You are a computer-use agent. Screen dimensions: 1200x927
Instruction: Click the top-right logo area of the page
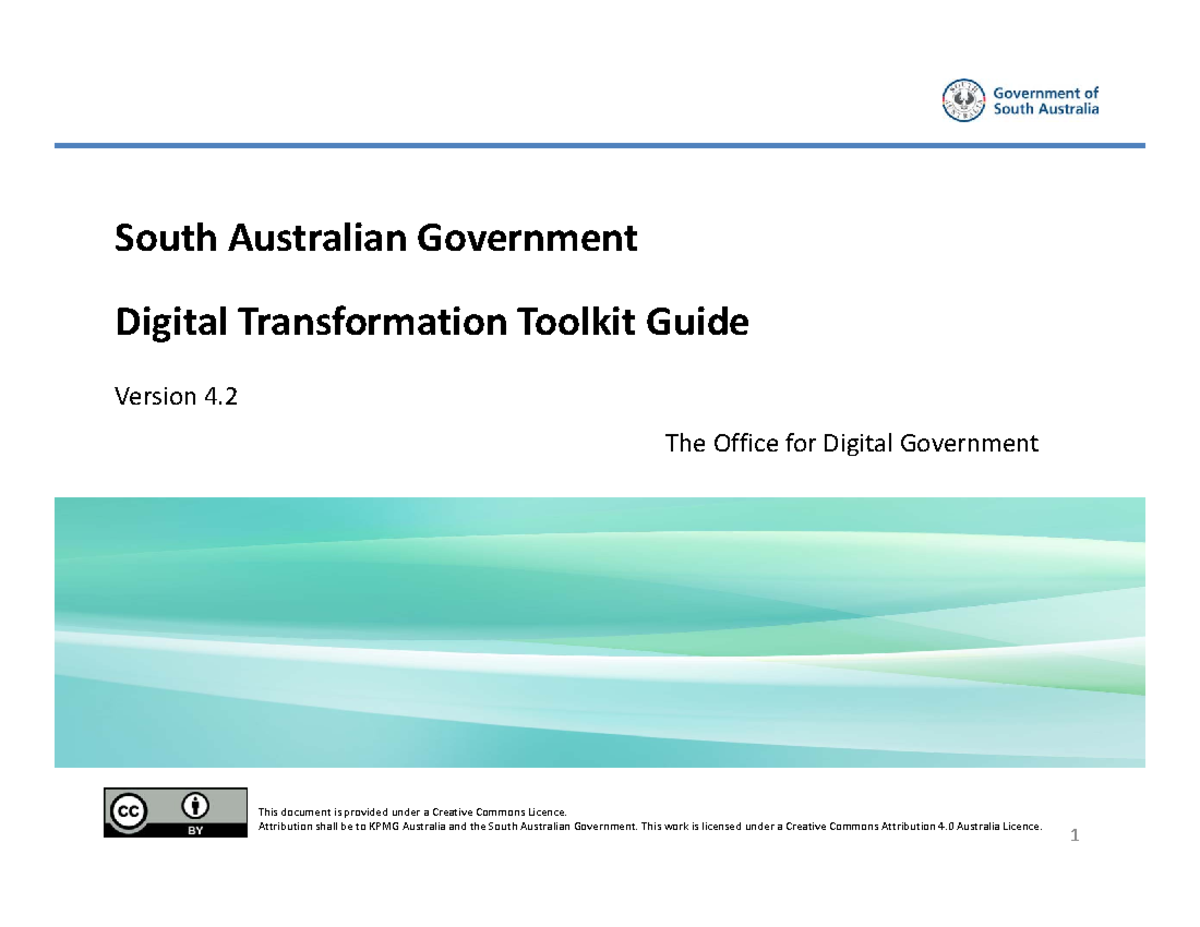(1020, 99)
